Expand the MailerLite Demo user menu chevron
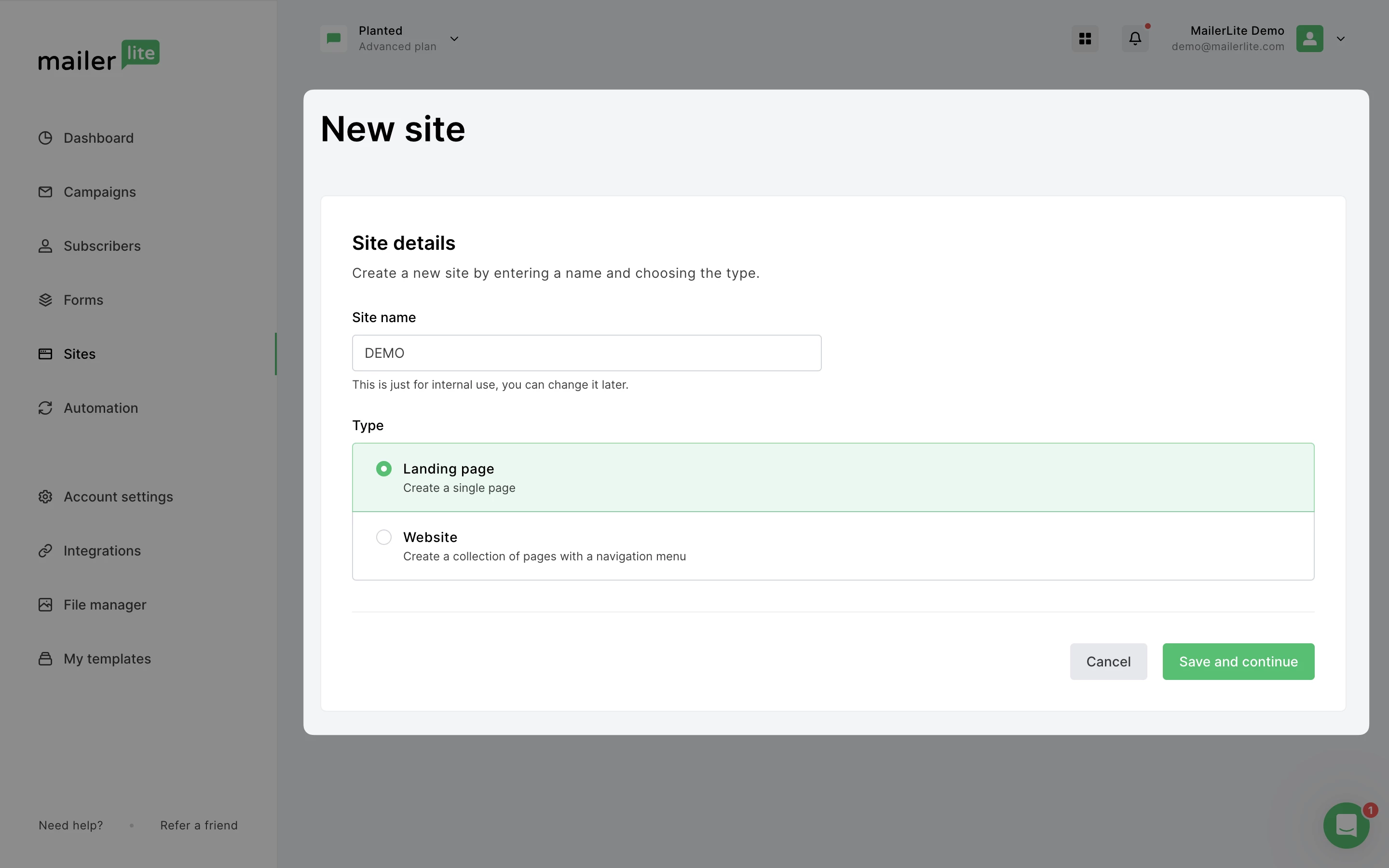 (1341, 39)
